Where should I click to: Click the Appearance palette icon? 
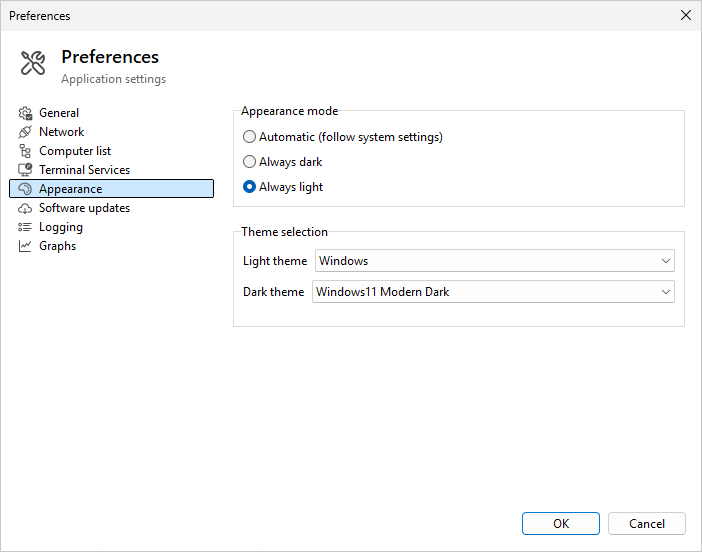coord(26,189)
